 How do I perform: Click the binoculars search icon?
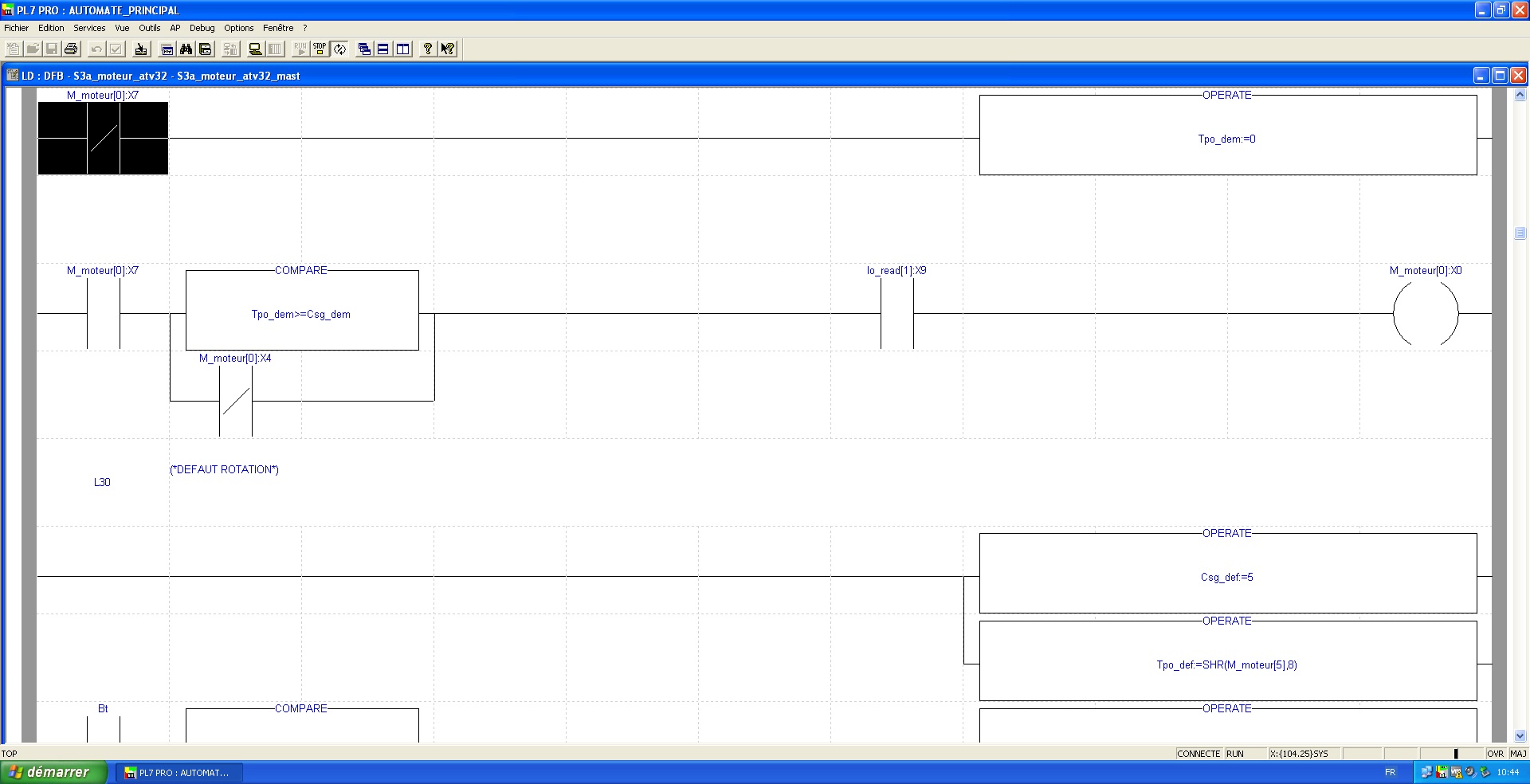[186, 49]
